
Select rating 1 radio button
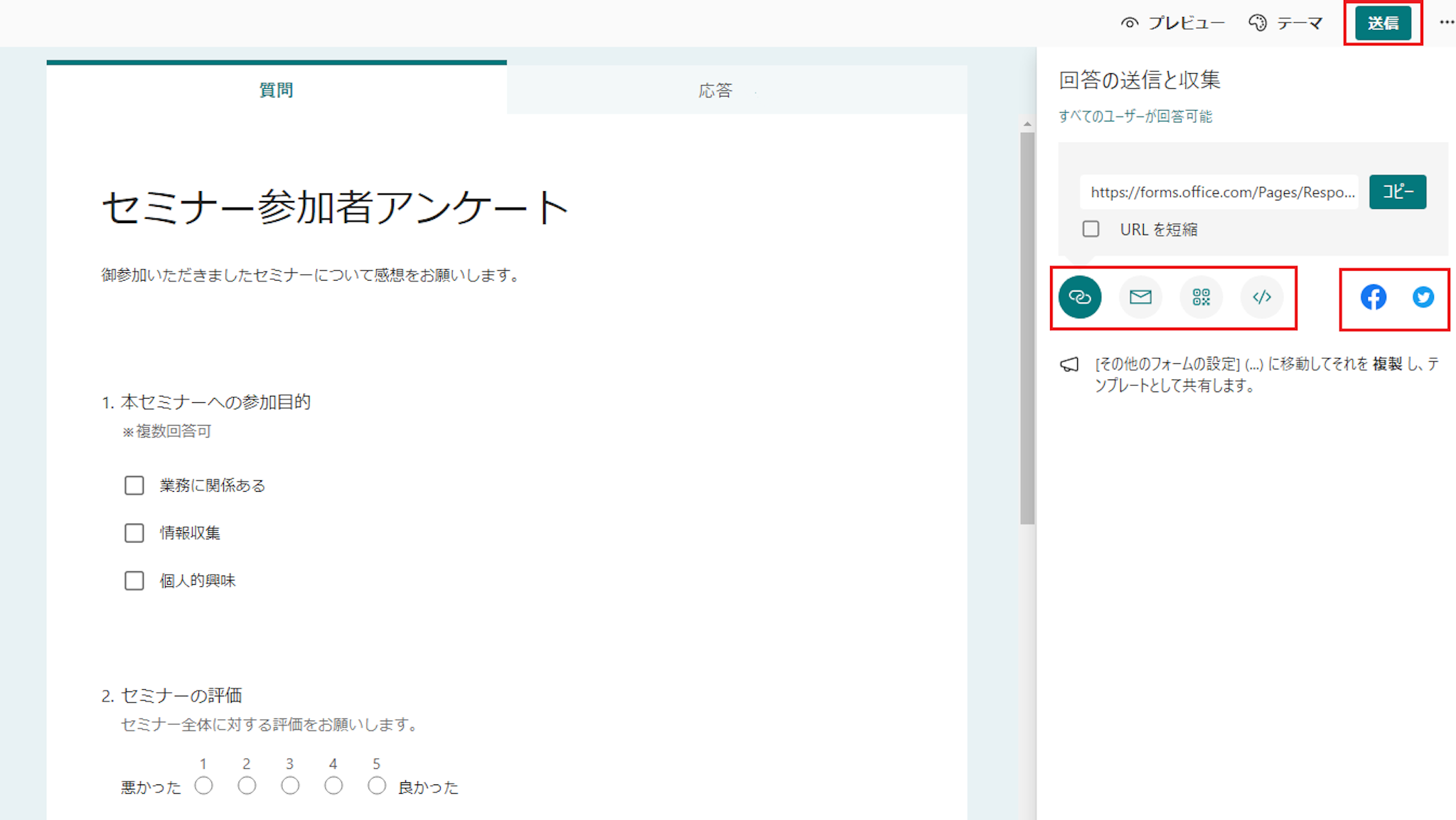pos(204,786)
